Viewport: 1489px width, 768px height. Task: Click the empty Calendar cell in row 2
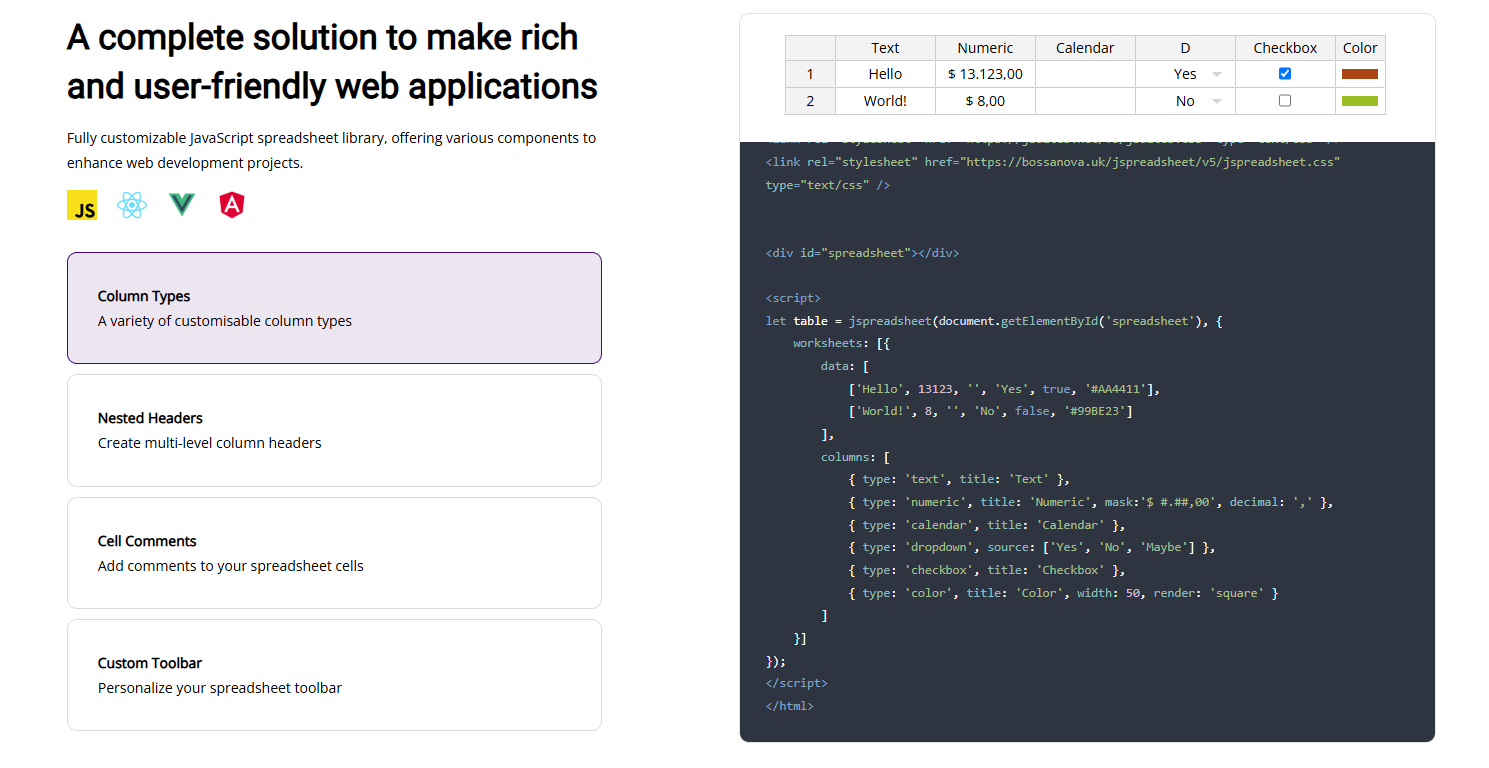pos(1085,101)
